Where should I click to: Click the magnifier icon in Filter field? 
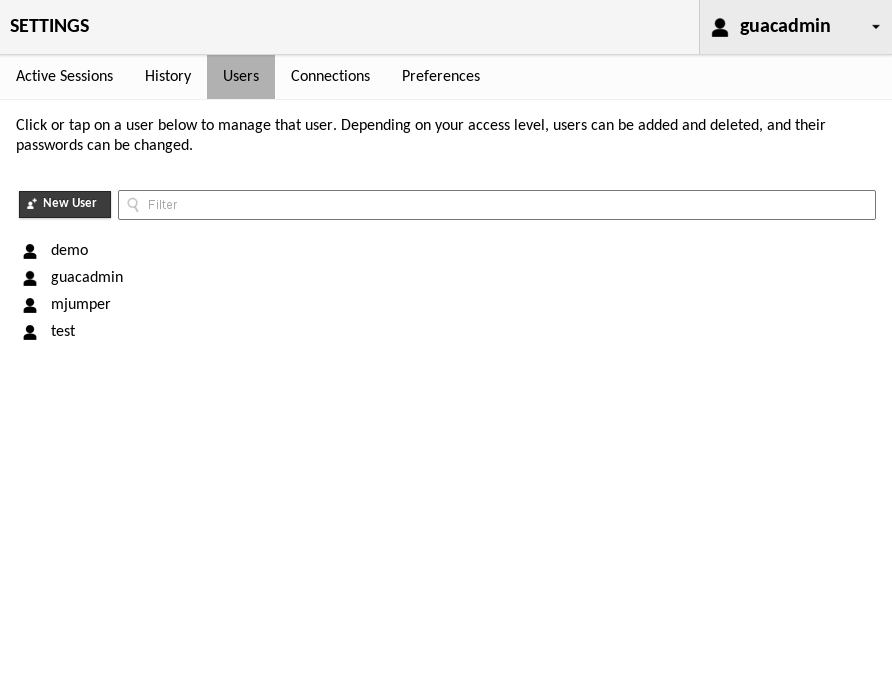pyautogui.click(x=133, y=205)
